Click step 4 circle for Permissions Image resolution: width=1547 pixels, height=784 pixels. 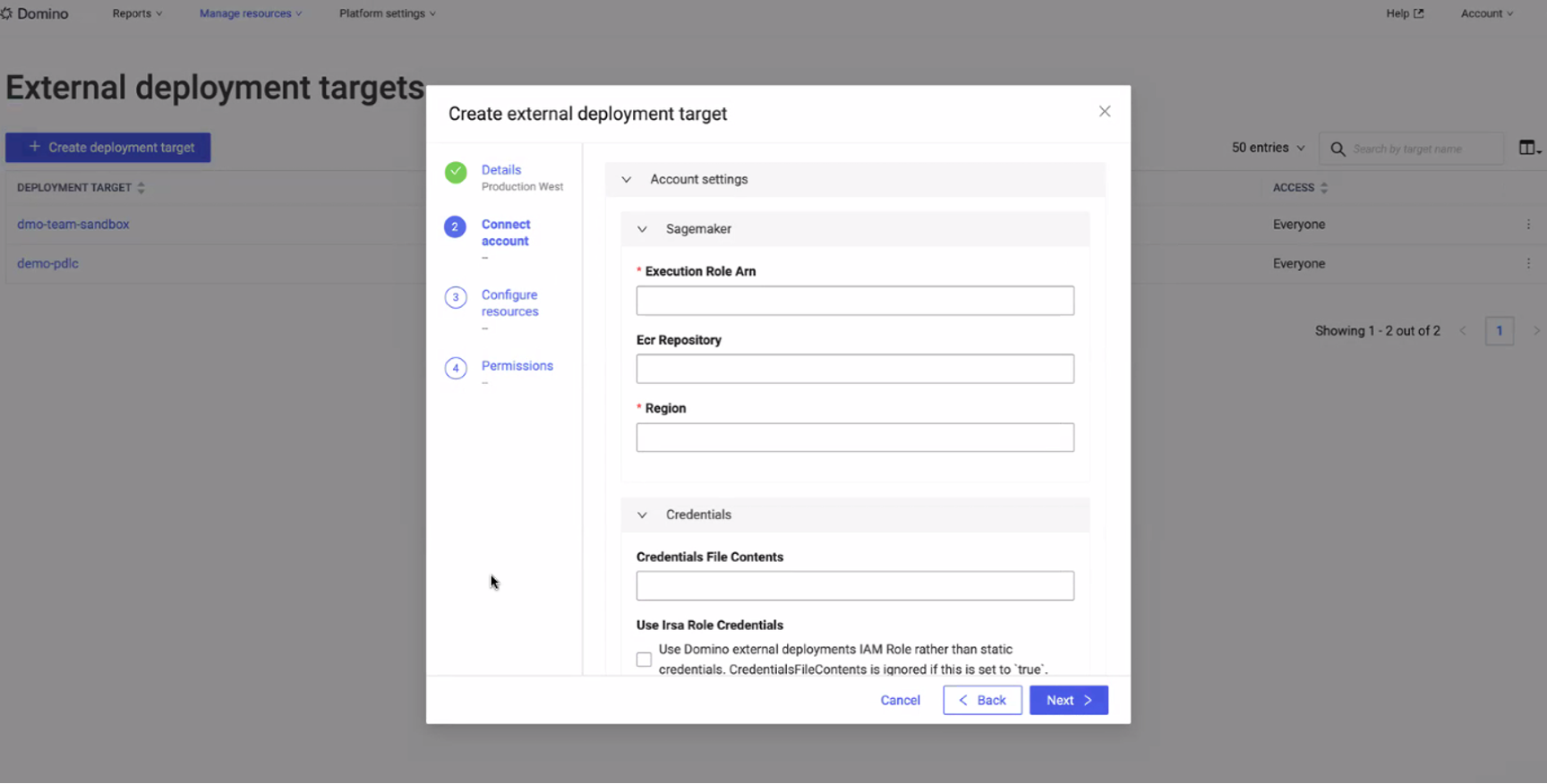(456, 368)
